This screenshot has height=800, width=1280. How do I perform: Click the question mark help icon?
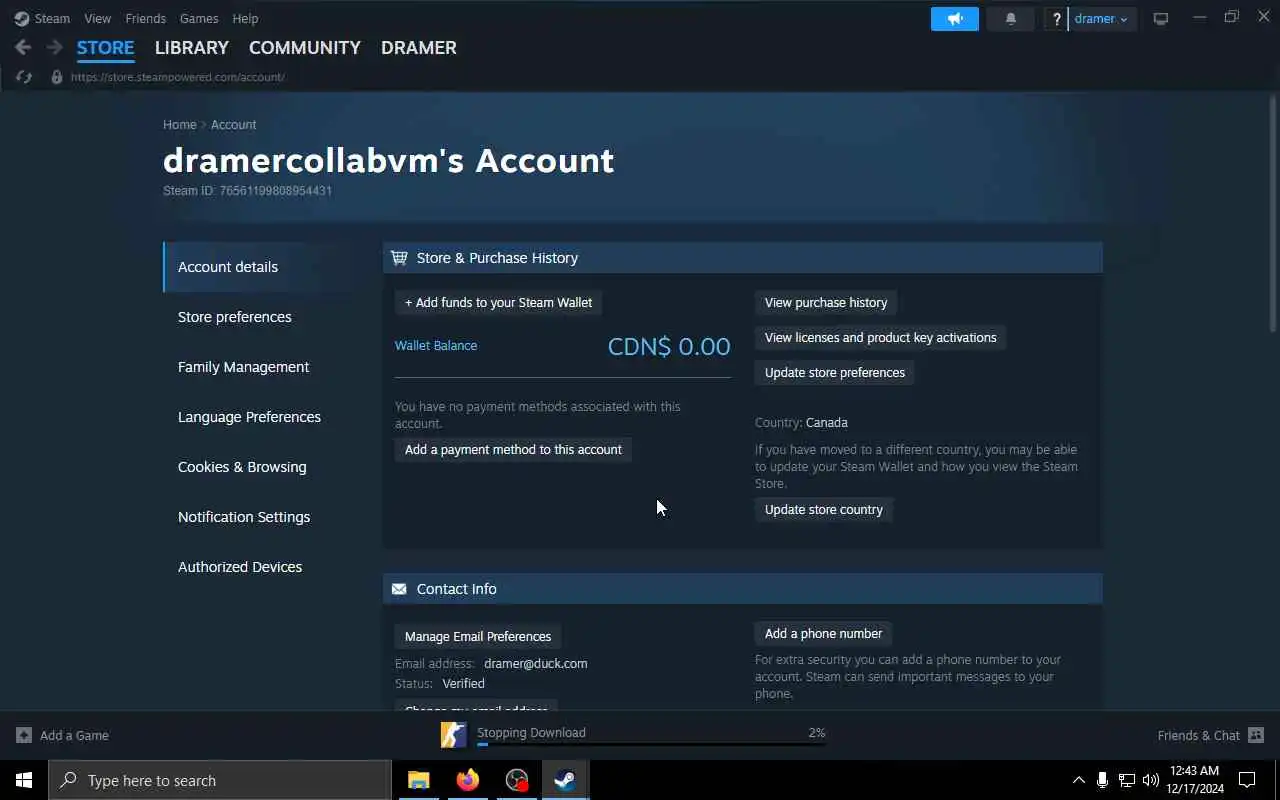[x=1056, y=19]
